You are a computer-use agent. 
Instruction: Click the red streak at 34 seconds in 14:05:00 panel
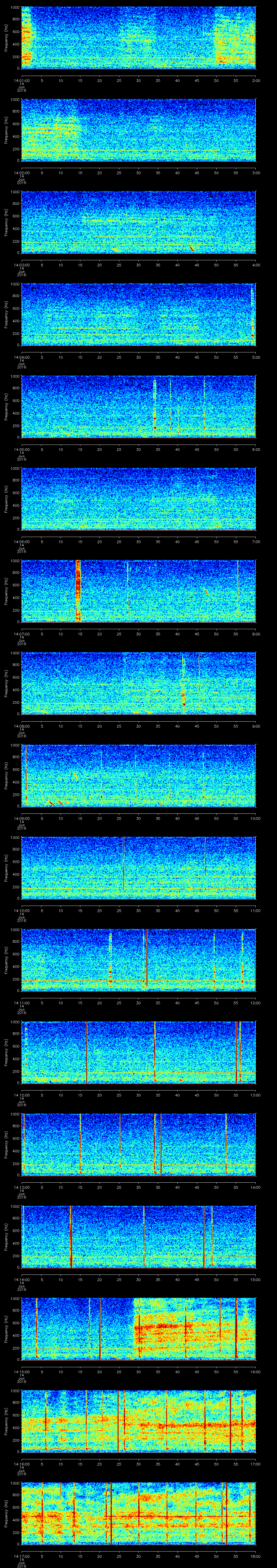pos(155,414)
